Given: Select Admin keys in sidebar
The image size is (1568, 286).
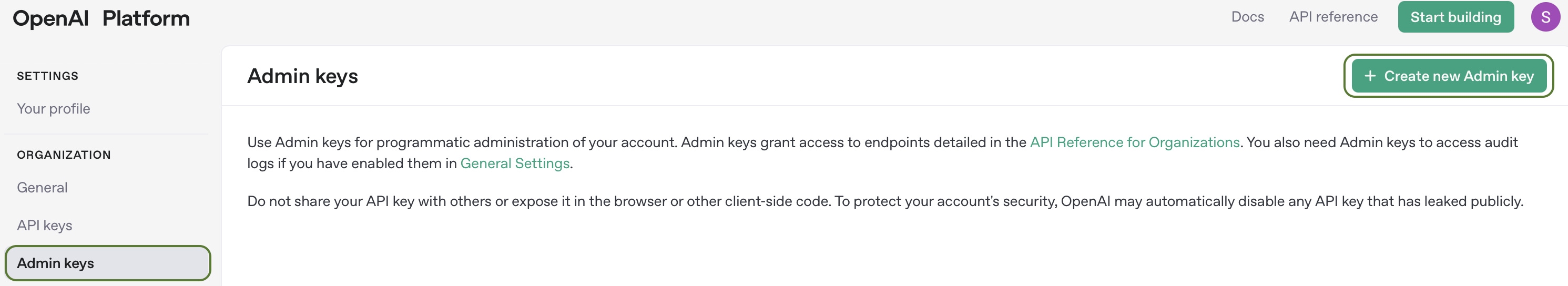Looking at the screenshot, I should 108,263.
